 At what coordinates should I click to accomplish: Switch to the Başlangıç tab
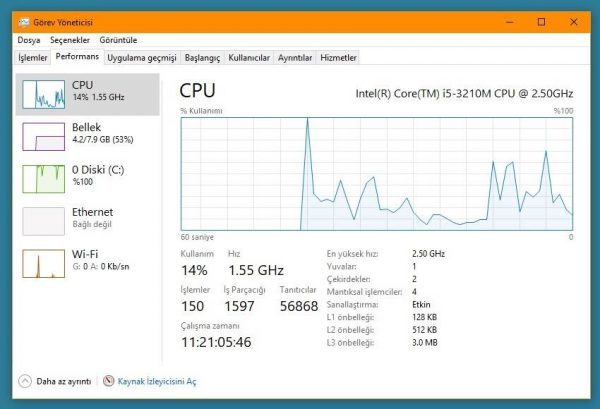[x=202, y=58]
